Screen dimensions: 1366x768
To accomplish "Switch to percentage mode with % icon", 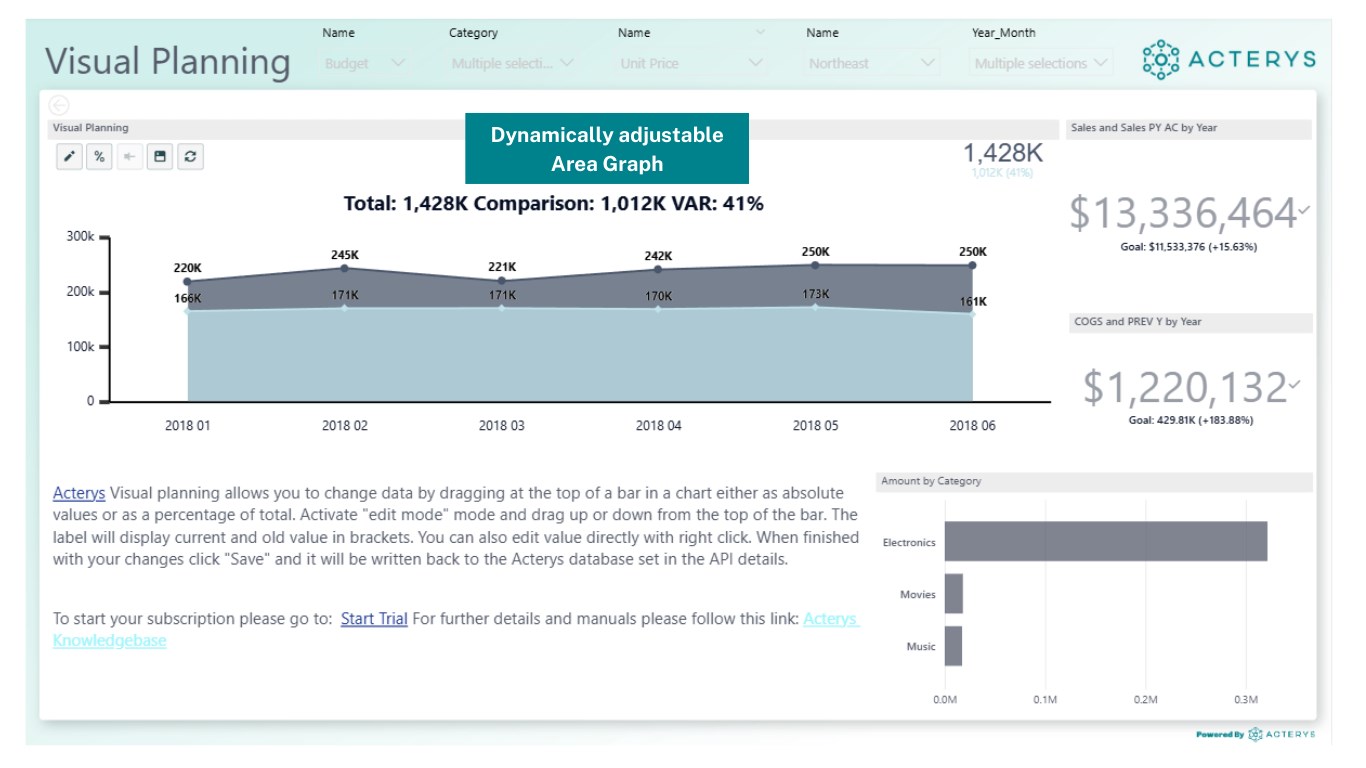I will tap(99, 156).
